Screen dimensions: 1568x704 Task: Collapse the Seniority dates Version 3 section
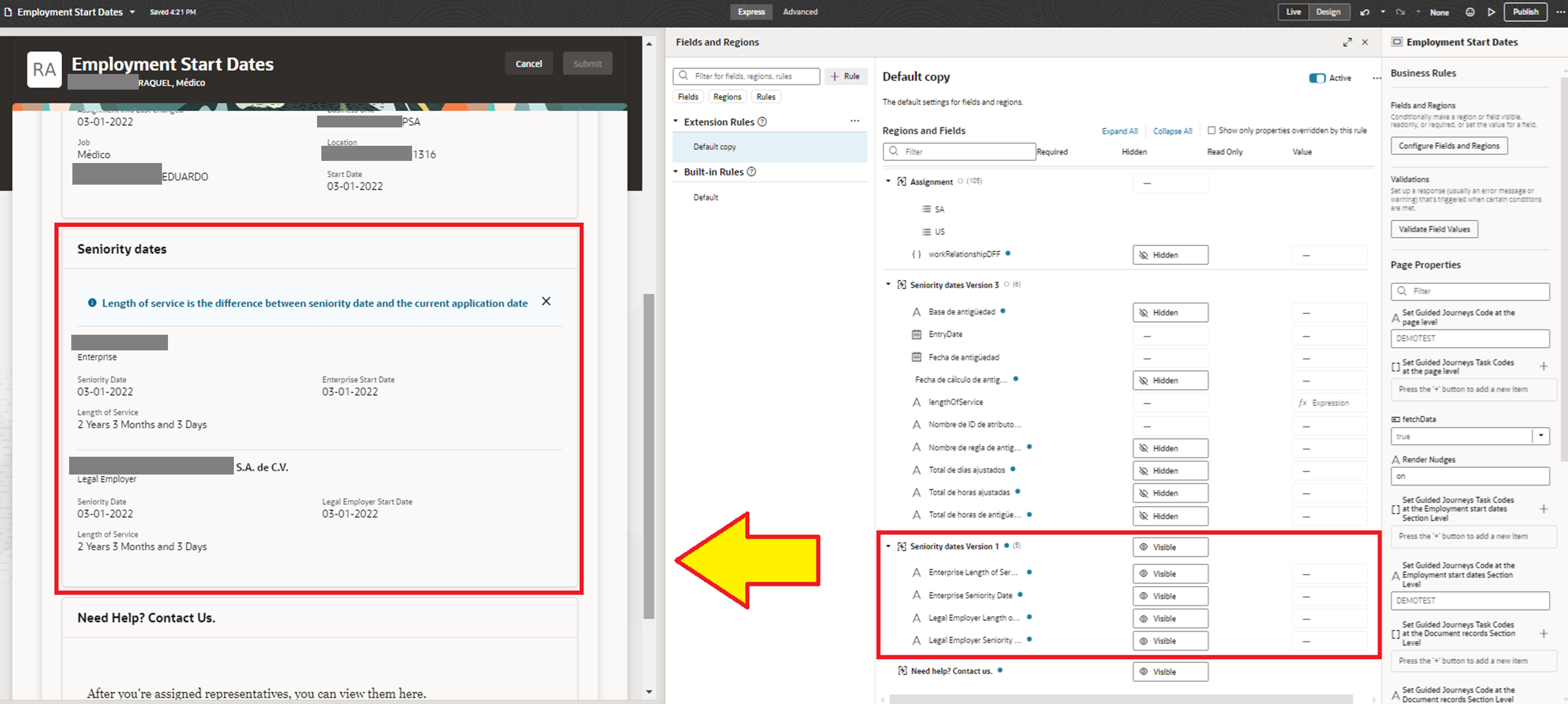point(887,284)
